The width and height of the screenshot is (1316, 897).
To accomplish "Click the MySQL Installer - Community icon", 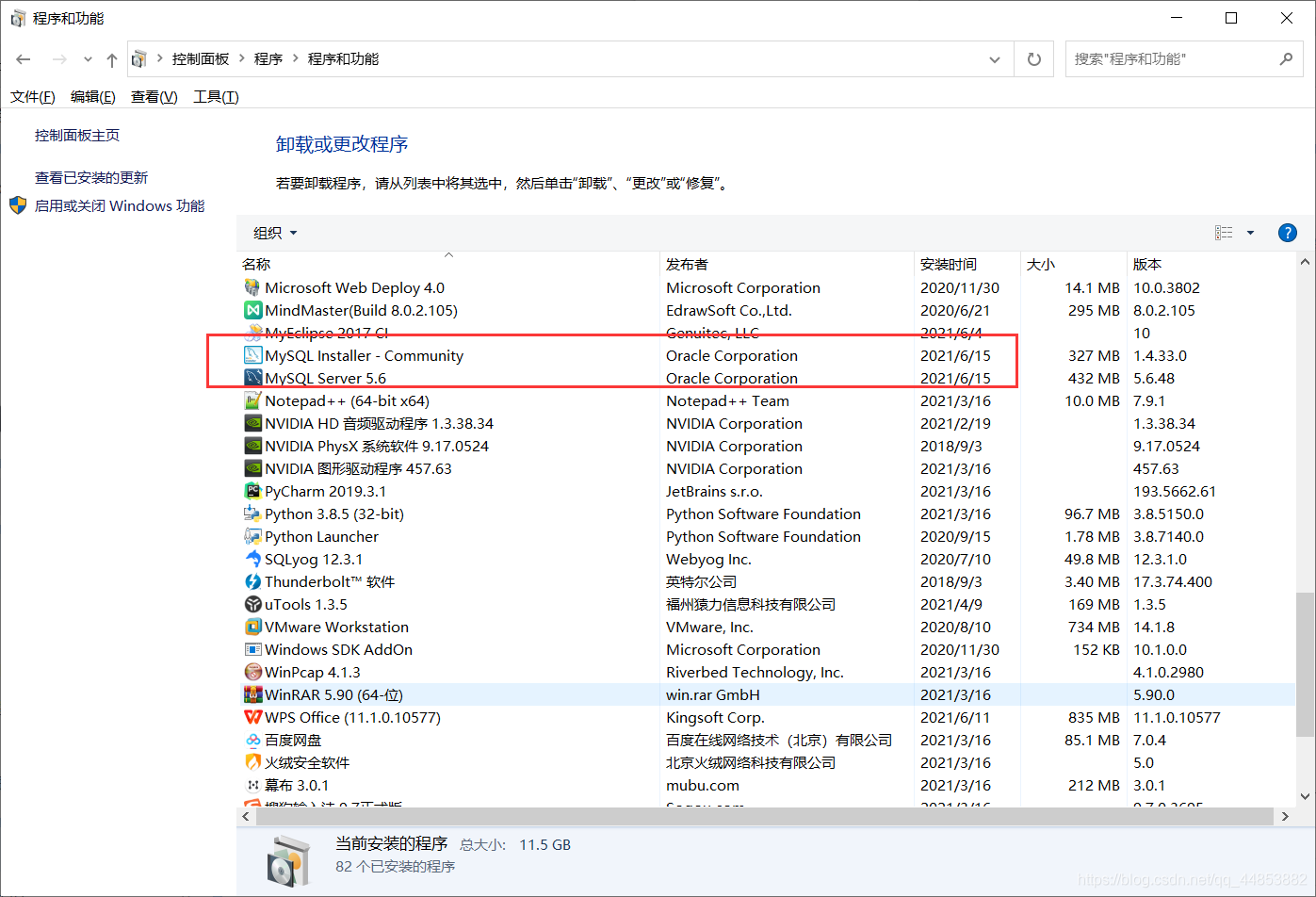I will [x=252, y=355].
